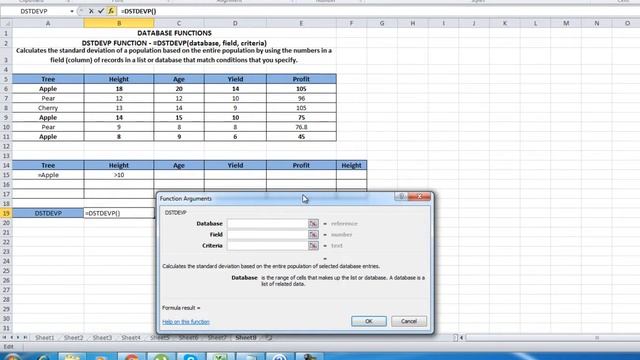Open Skype from the taskbar
The image size is (640, 360).
[191, 357]
